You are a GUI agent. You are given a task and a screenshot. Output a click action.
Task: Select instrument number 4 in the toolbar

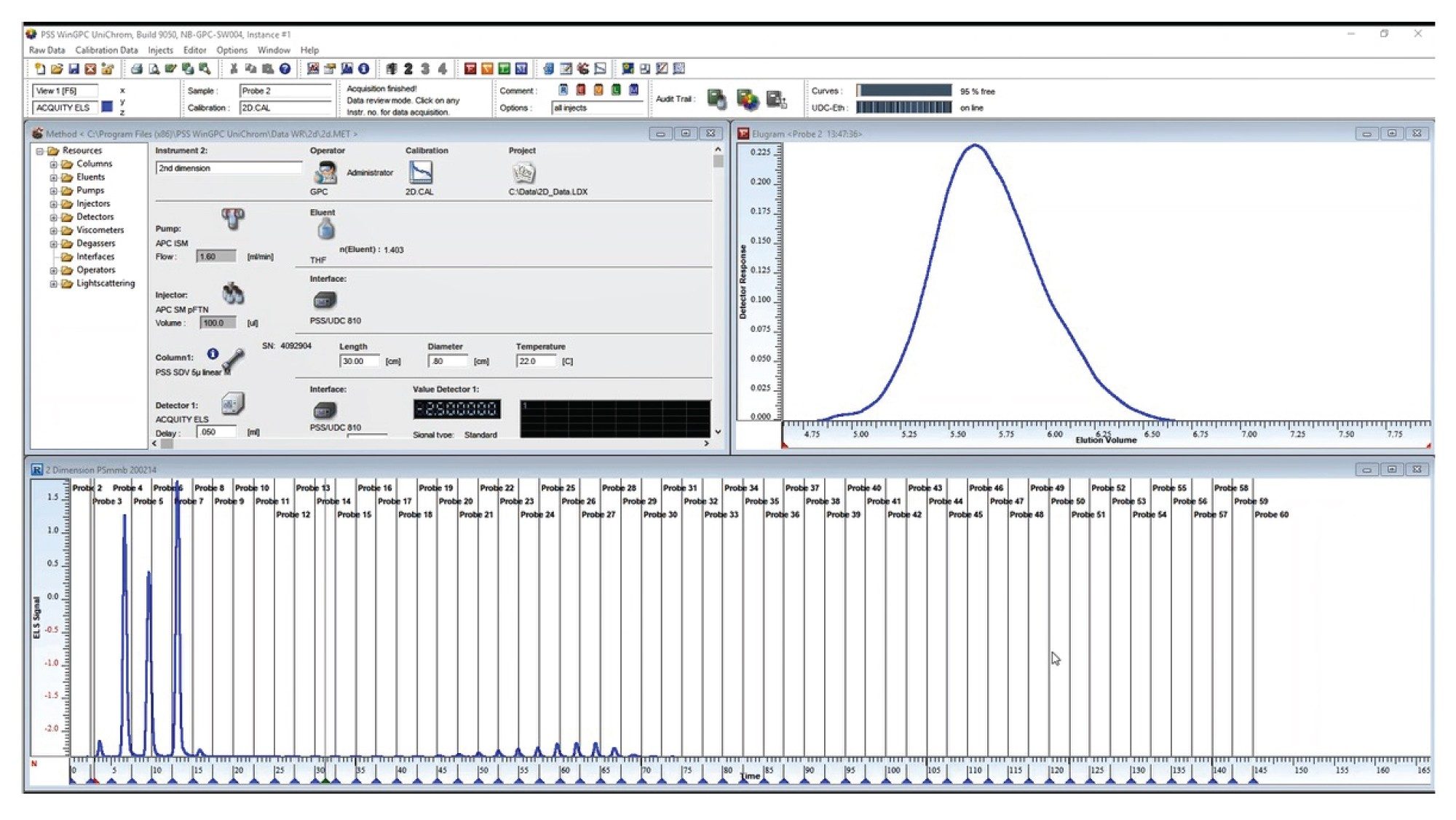coord(442,68)
